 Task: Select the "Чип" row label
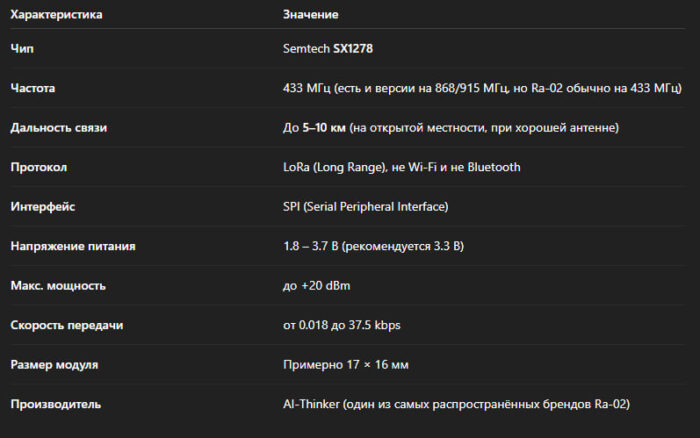pyautogui.click(x=22, y=48)
